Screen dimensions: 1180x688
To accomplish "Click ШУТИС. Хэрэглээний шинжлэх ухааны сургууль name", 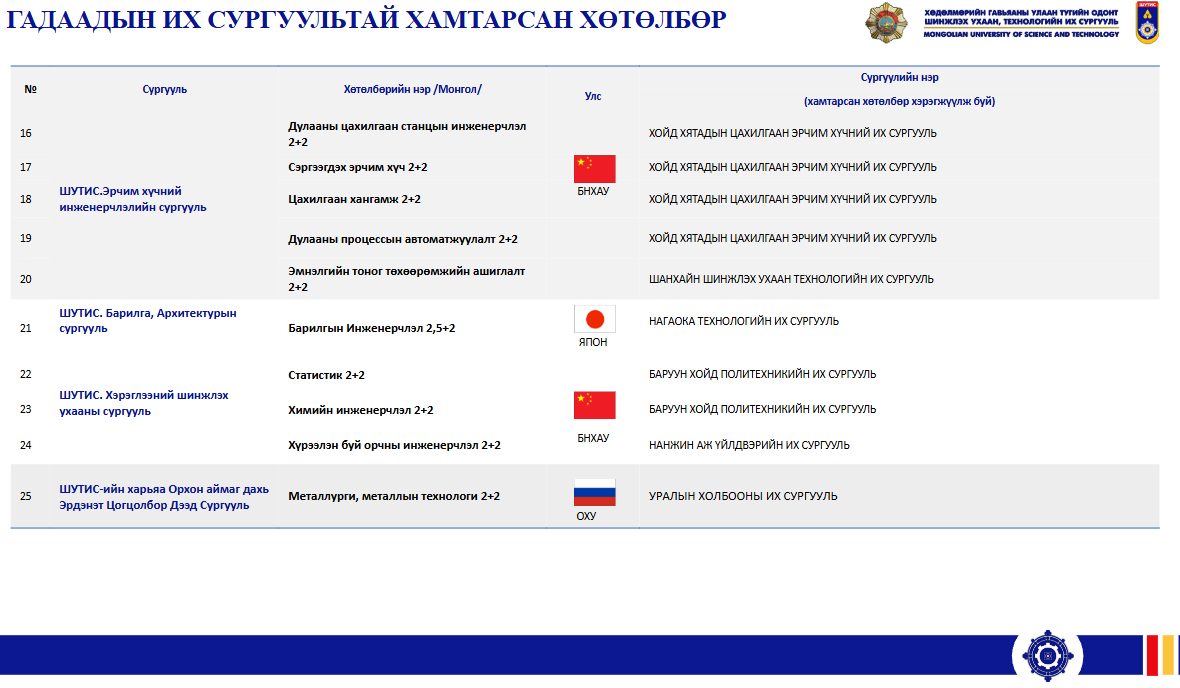I will coord(144,403).
